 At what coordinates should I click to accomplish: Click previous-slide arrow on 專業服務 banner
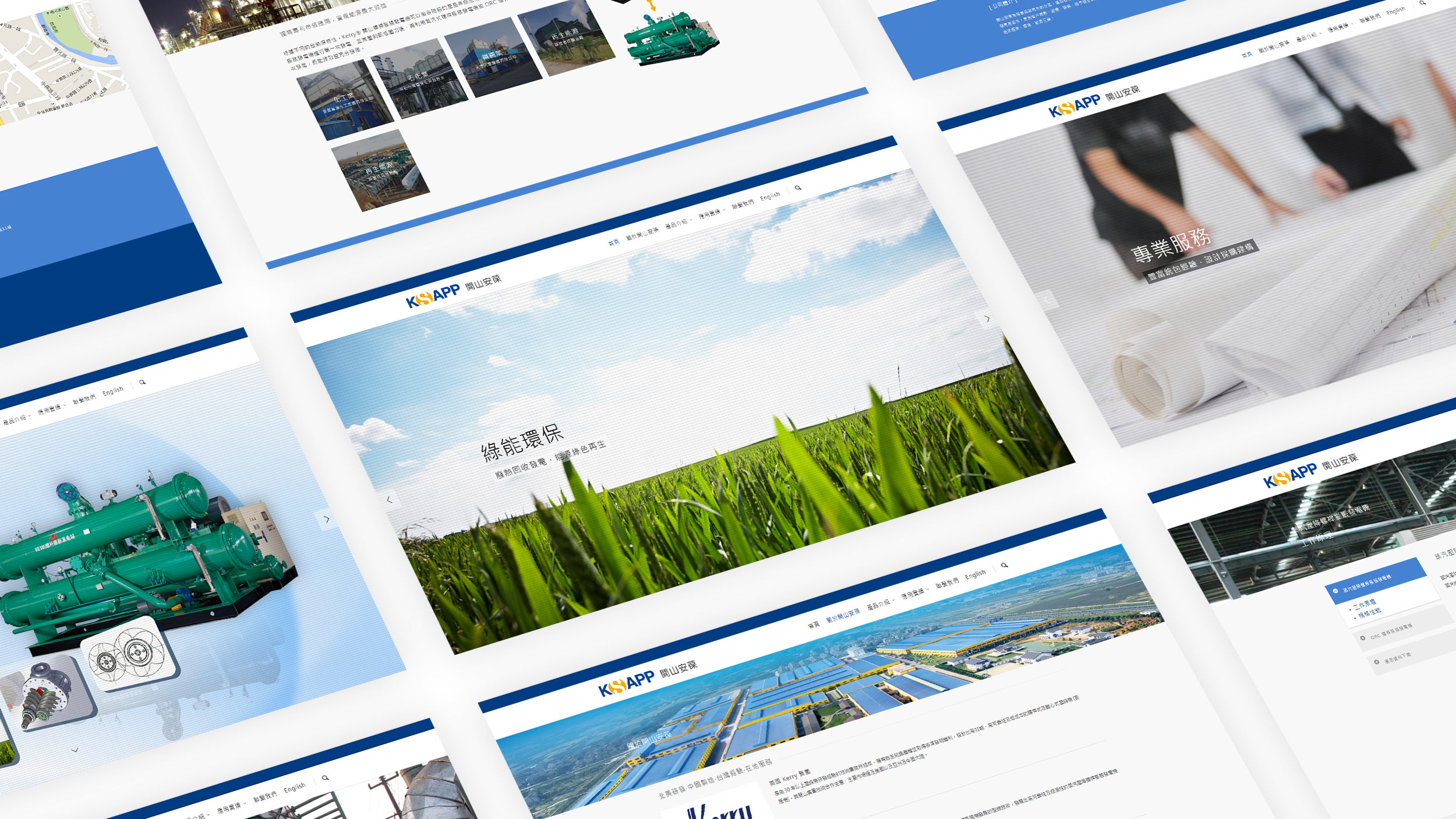[1046, 300]
